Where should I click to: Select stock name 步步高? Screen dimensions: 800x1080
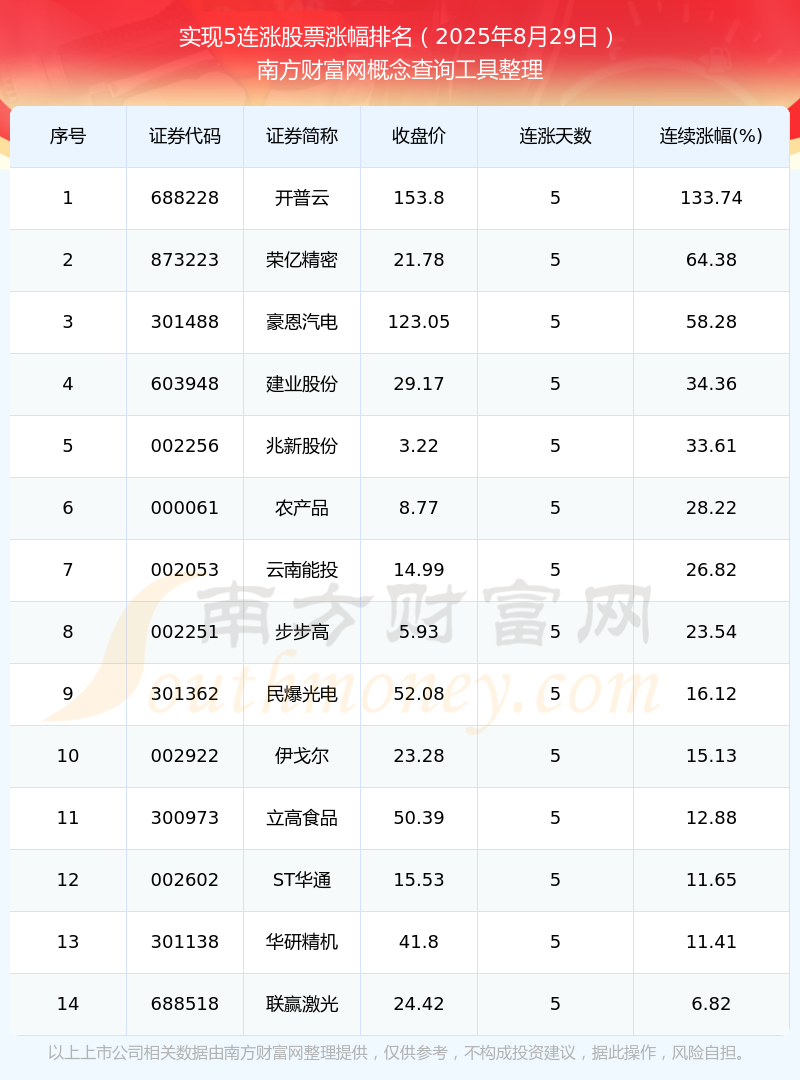pos(302,632)
